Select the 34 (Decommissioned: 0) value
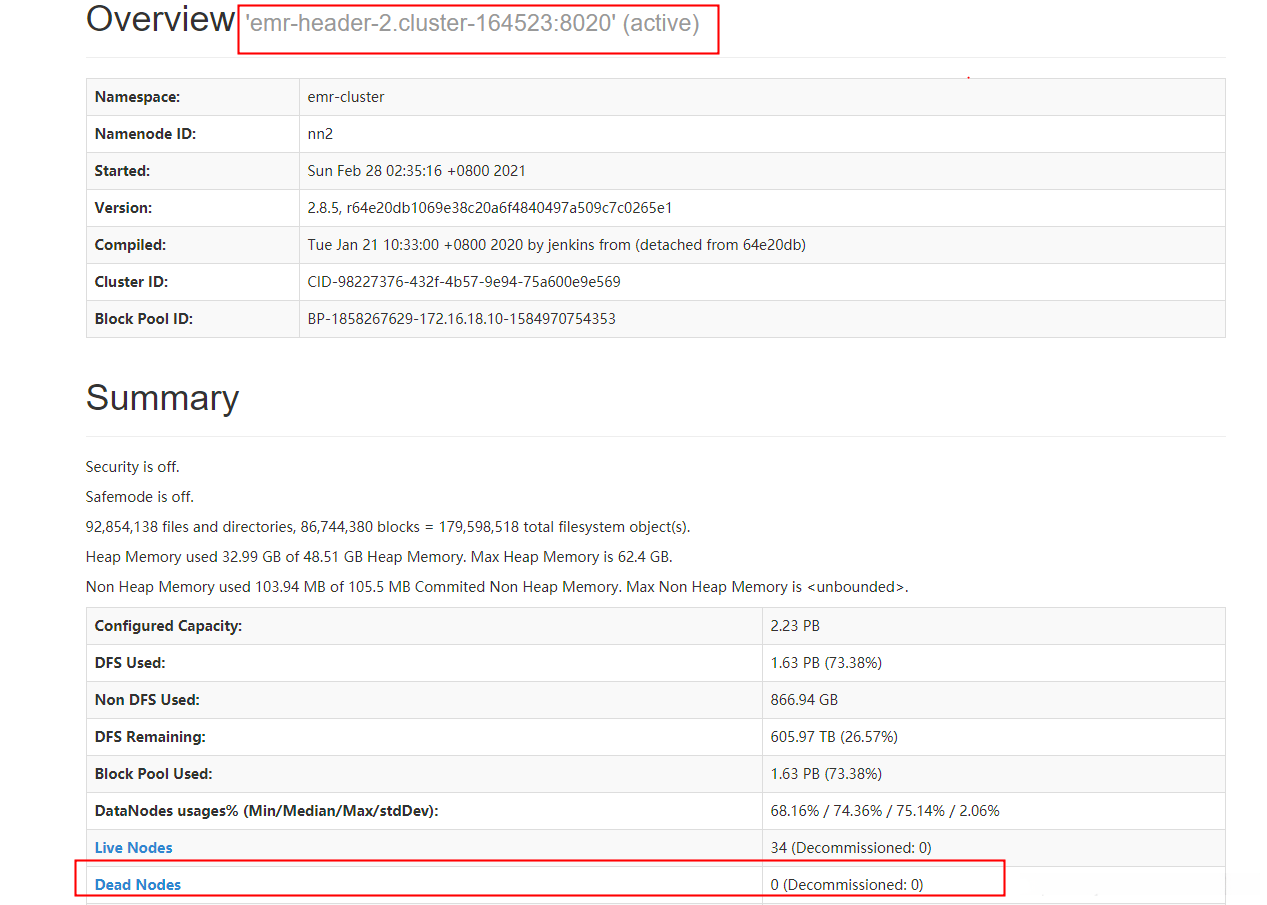This screenshot has width=1267, height=905. click(x=851, y=848)
